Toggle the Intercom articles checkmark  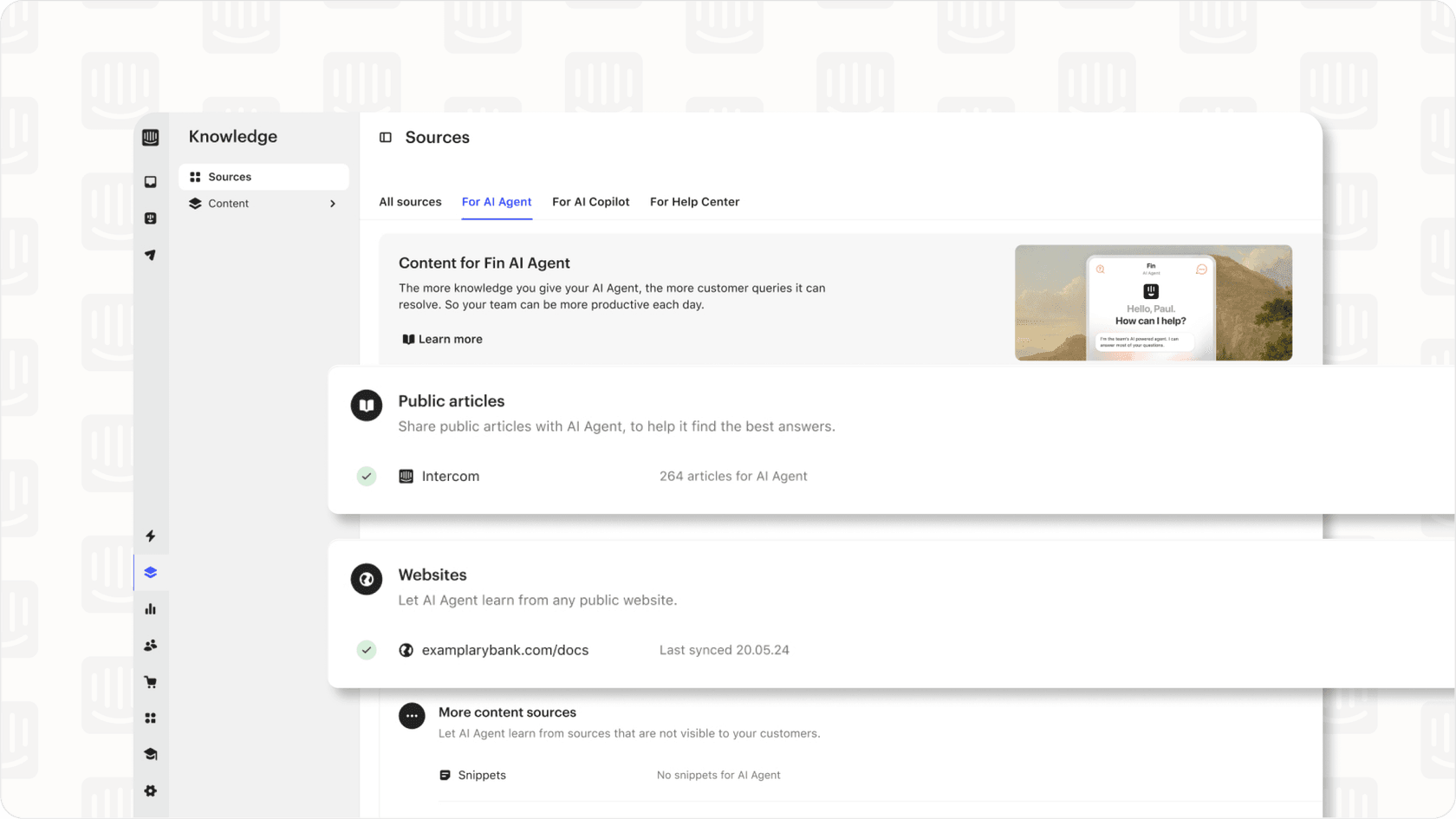[x=367, y=476]
